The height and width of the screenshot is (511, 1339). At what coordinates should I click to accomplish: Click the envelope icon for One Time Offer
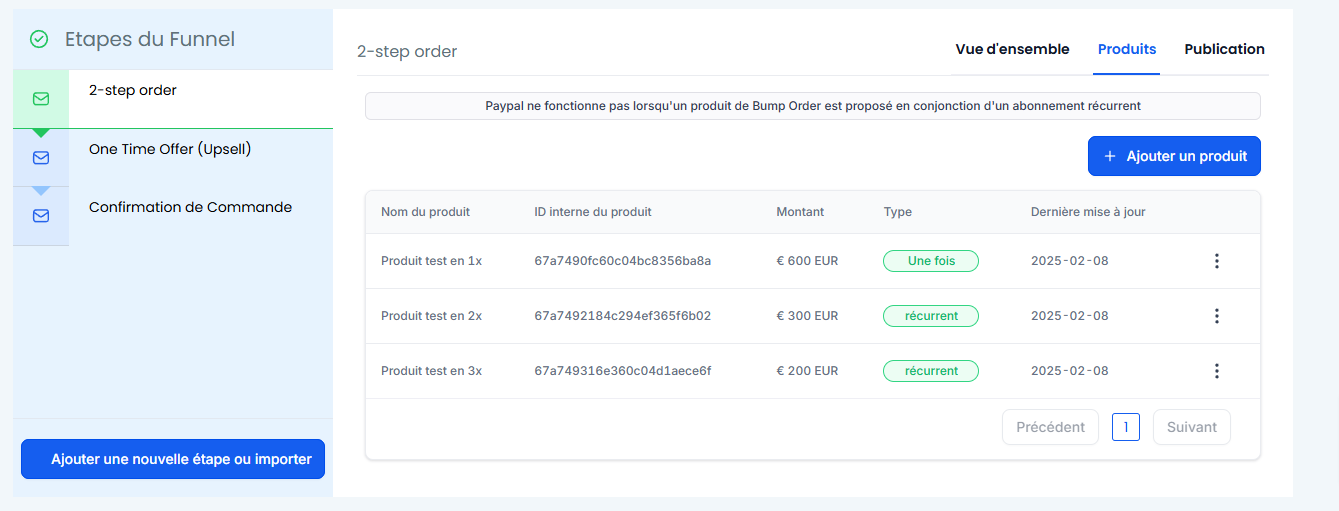[x=41, y=158]
